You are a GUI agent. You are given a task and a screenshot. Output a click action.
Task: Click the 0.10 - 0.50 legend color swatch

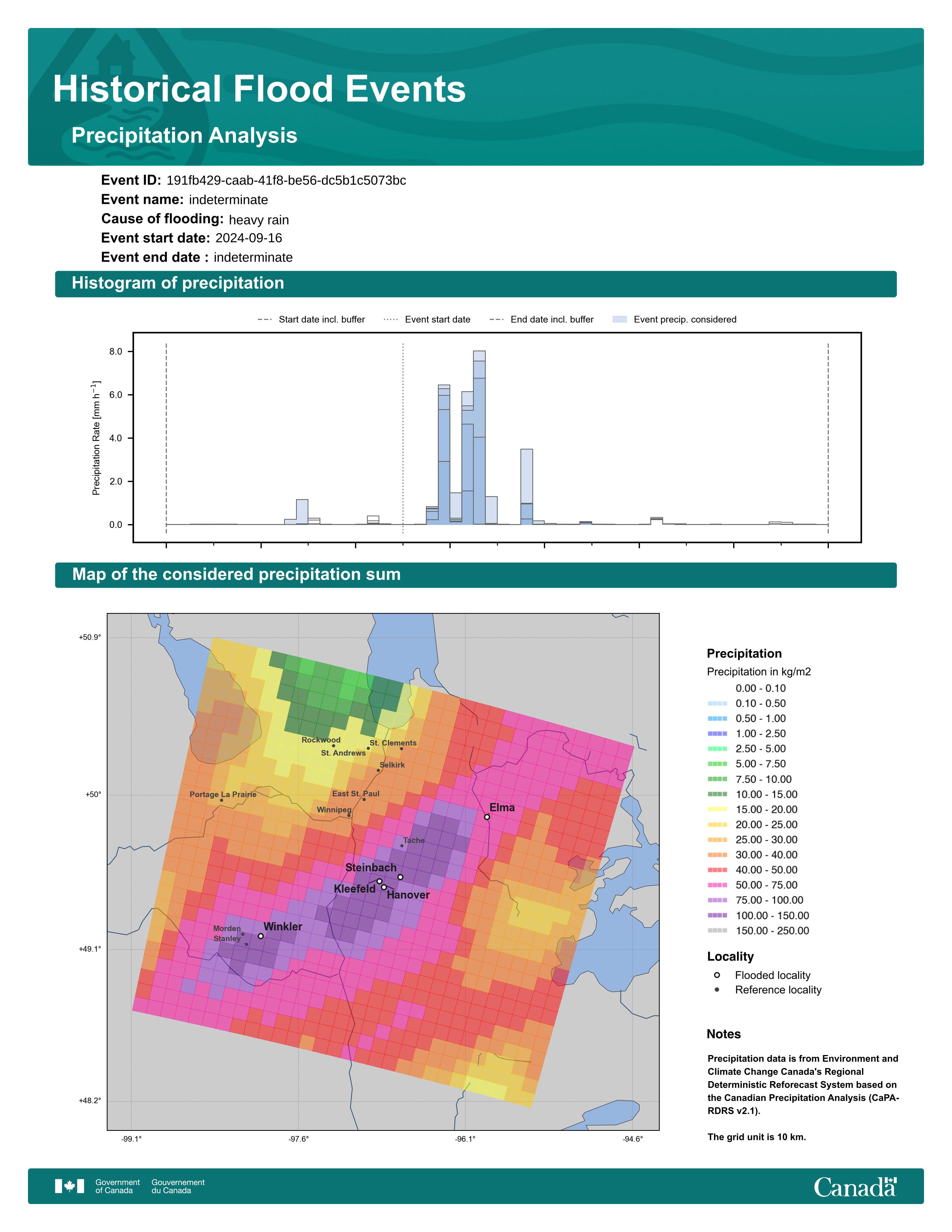[x=718, y=703]
